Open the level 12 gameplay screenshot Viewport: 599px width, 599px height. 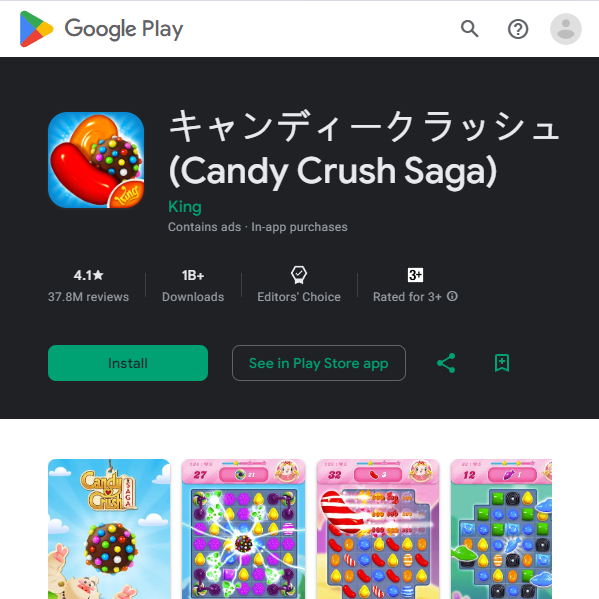pyautogui.click(x=501, y=529)
